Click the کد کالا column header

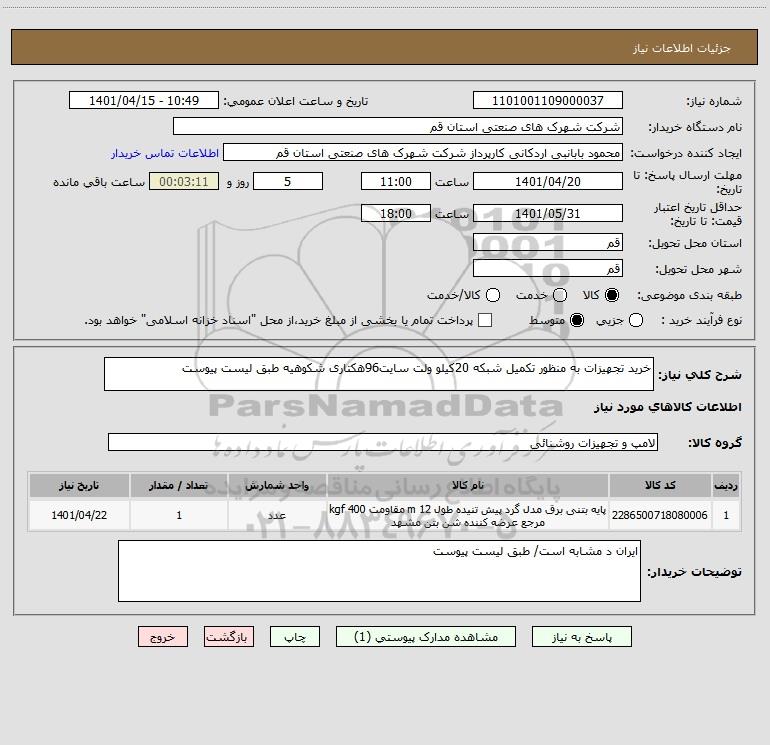[660, 485]
